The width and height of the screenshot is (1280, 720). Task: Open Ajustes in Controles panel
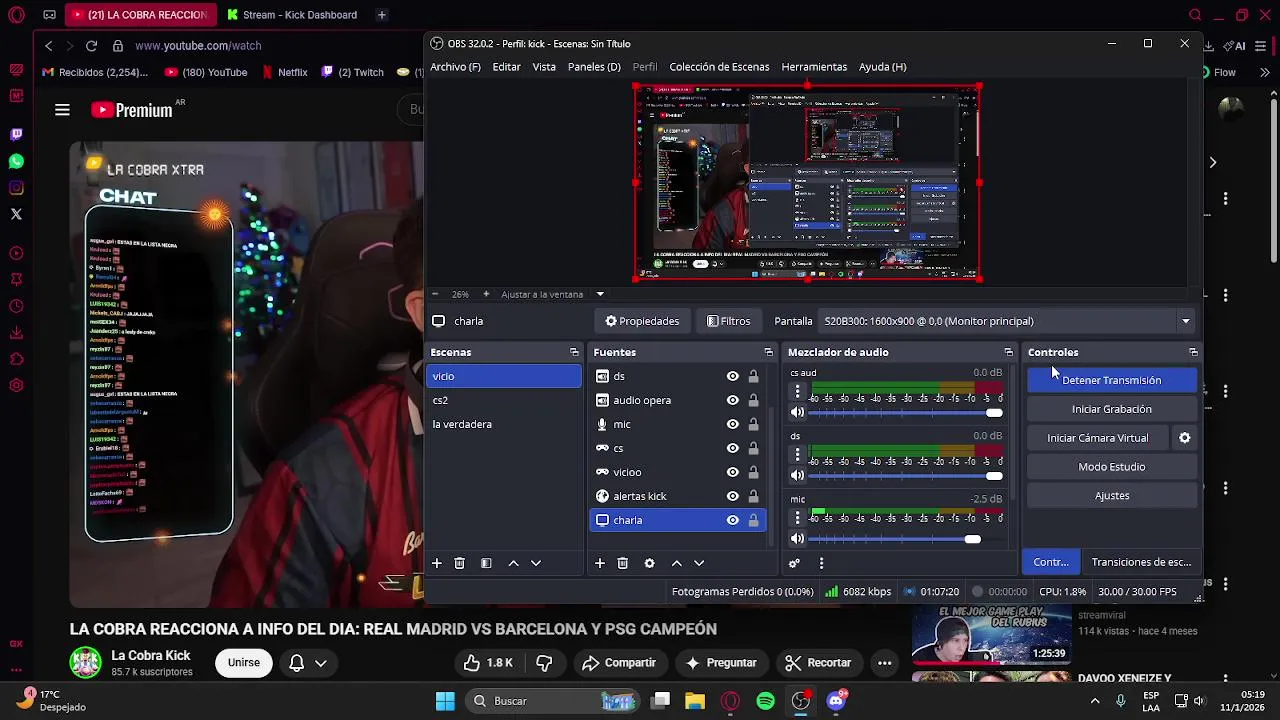(x=1111, y=496)
